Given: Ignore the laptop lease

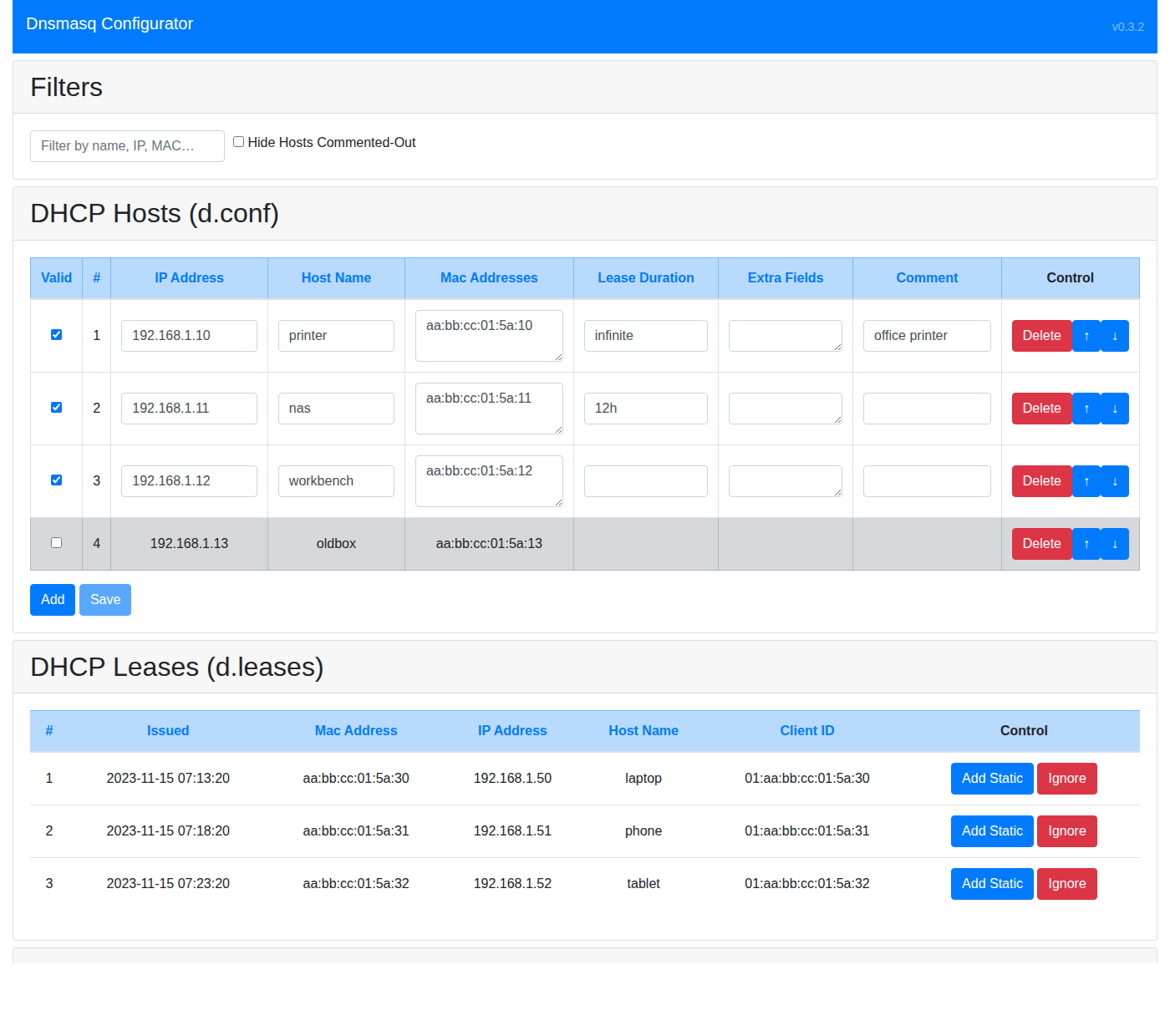Looking at the screenshot, I should coord(1067,779).
